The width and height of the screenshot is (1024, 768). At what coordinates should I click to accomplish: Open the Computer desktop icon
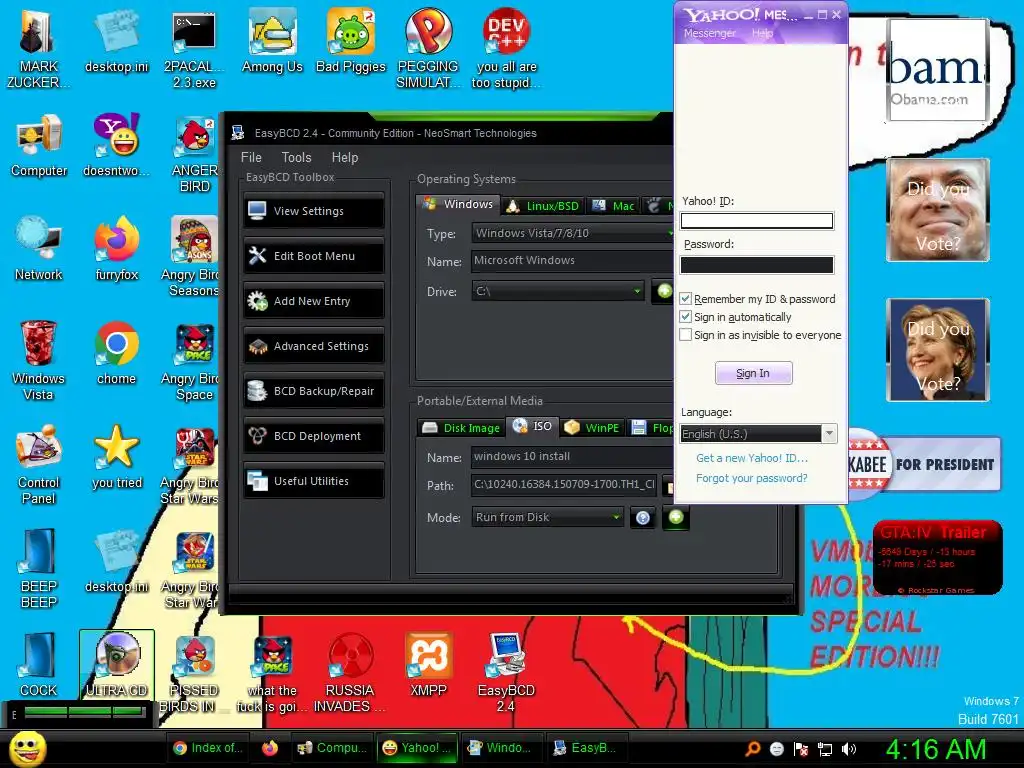point(39,145)
